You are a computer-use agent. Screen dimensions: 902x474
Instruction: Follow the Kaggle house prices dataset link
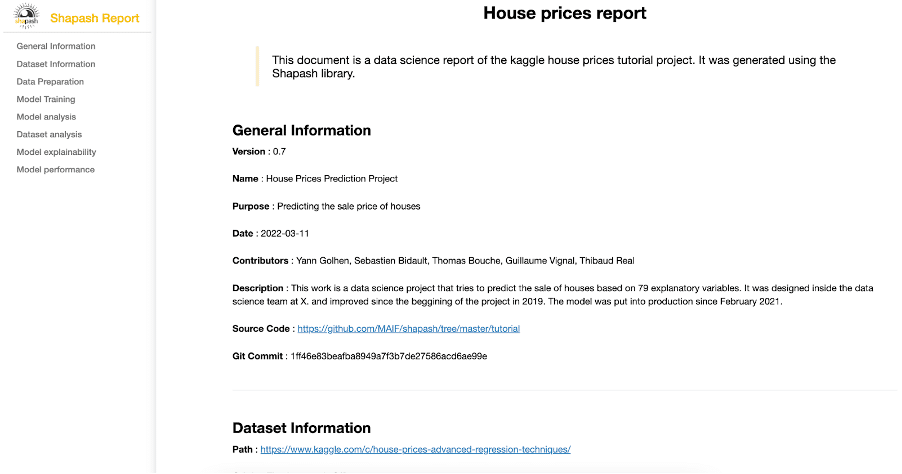point(415,449)
